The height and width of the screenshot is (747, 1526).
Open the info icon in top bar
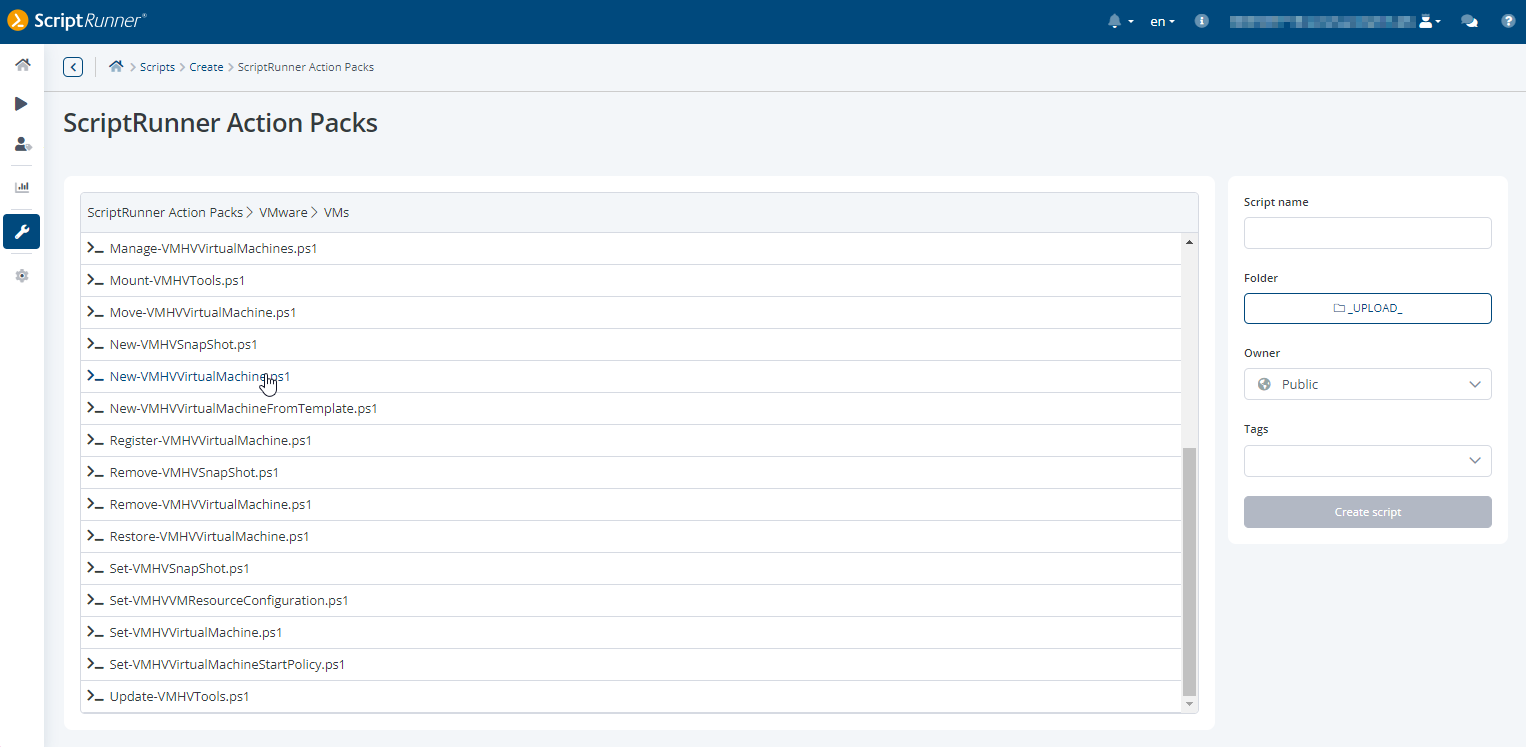point(1202,21)
